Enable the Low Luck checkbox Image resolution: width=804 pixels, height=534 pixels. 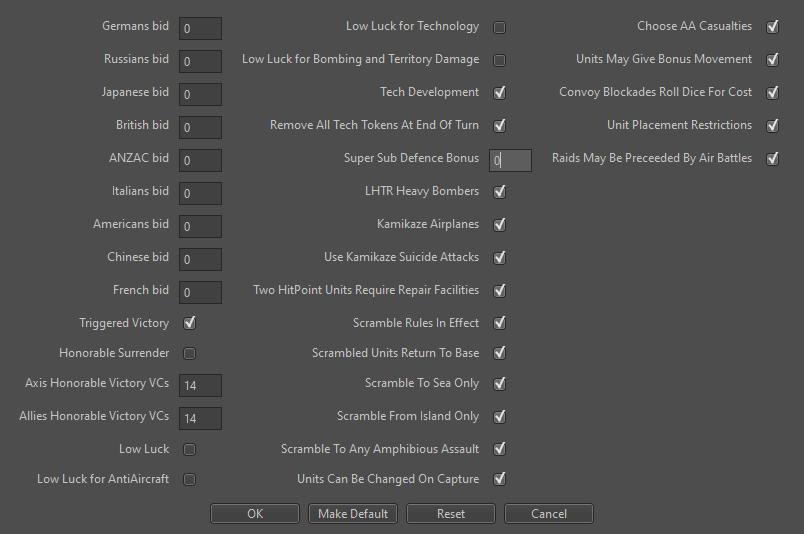point(190,449)
